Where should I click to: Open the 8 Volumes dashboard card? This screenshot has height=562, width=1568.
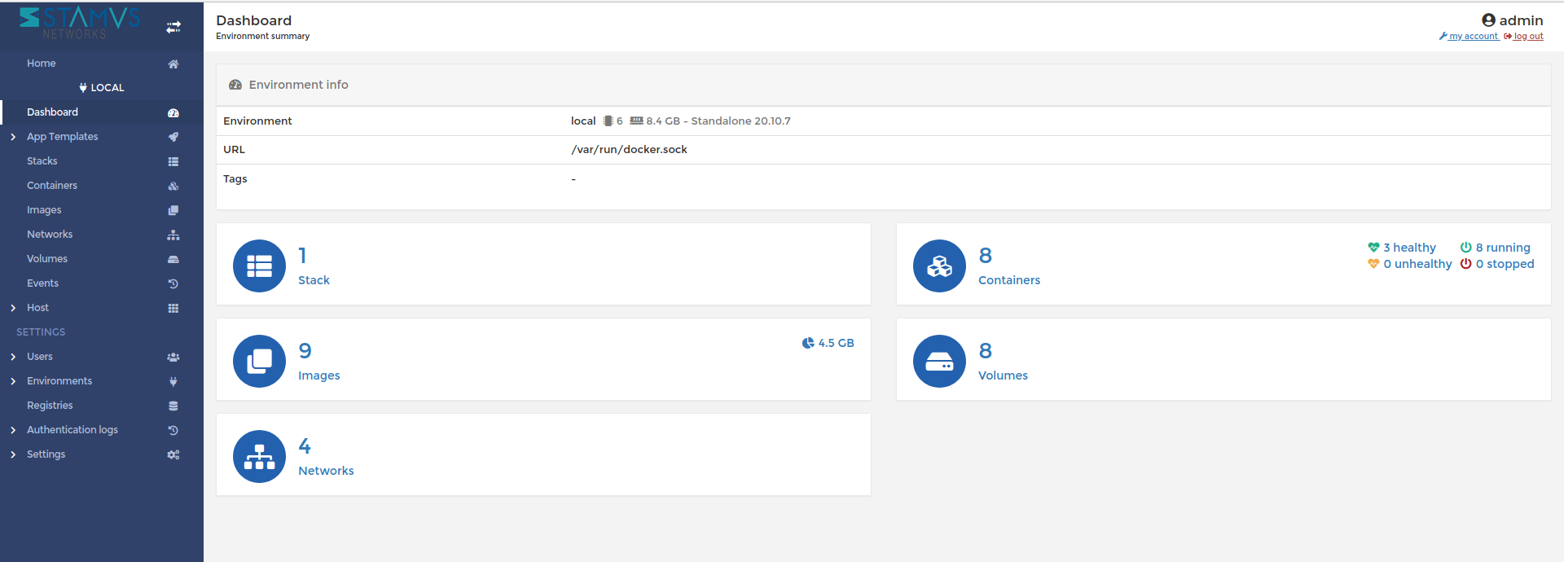pyautogui.click(x=1223, y=359)
